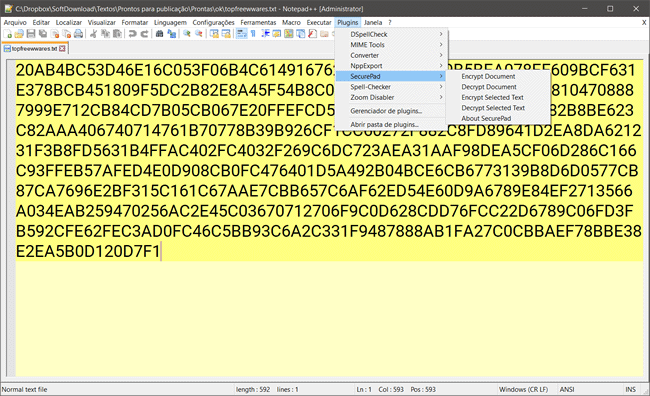Click the Copy toolbar icon
650x396 pixels.
coord(105,34)
